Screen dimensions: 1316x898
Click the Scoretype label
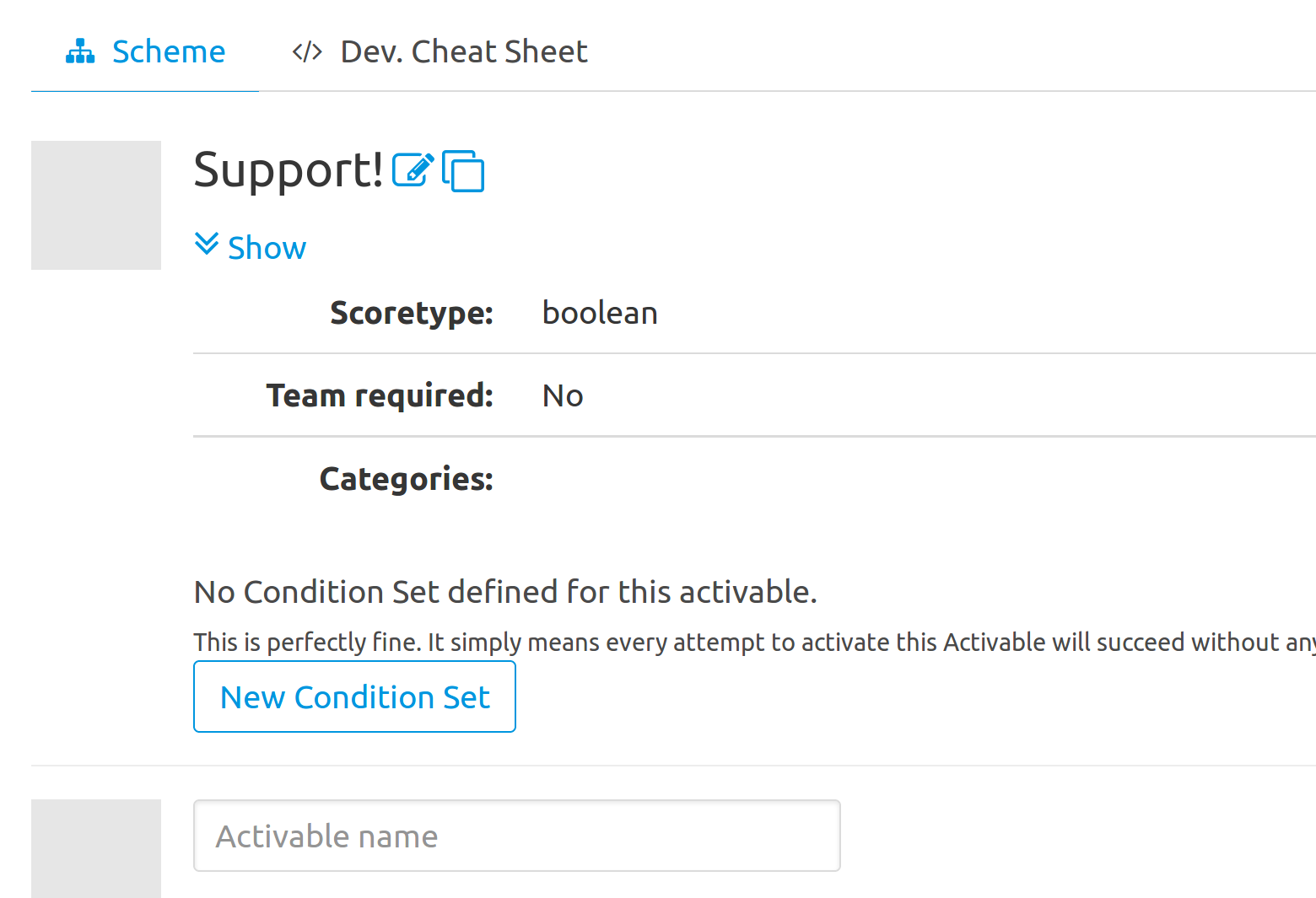[x=412, y=313]
